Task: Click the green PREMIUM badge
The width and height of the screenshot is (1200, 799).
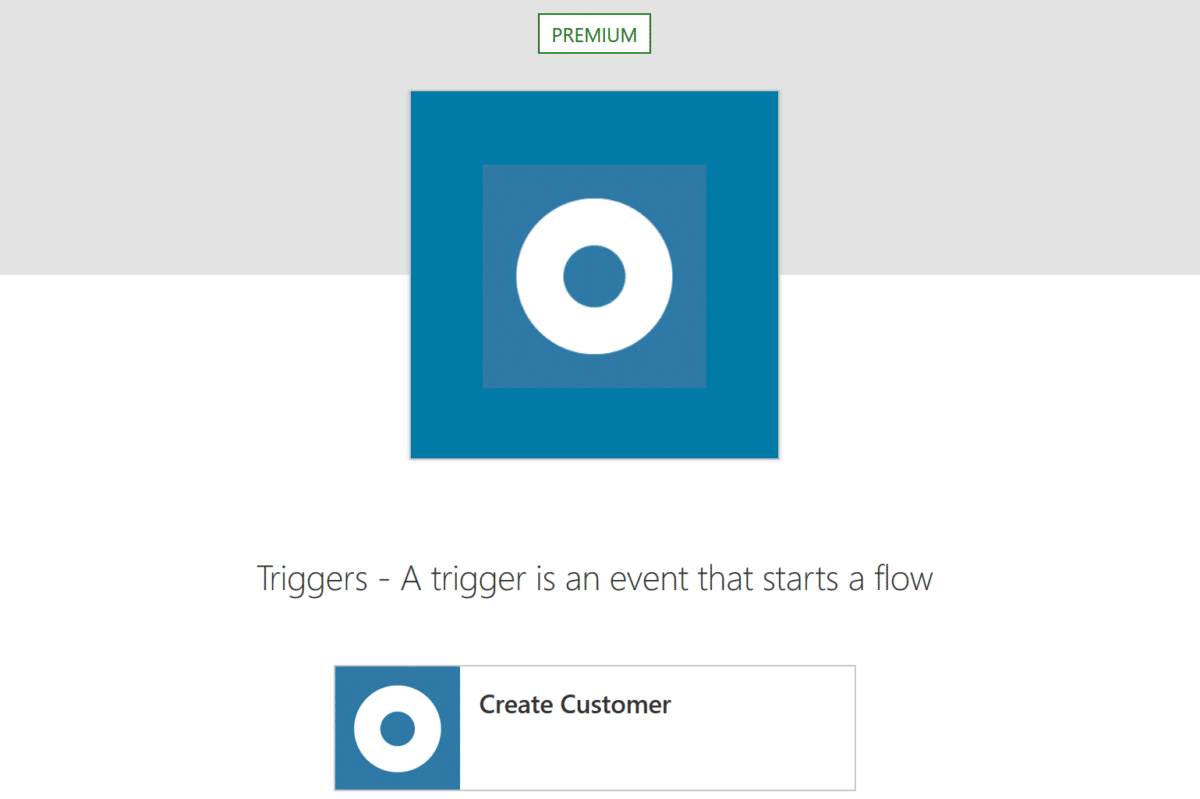Action: pos(594,35)
